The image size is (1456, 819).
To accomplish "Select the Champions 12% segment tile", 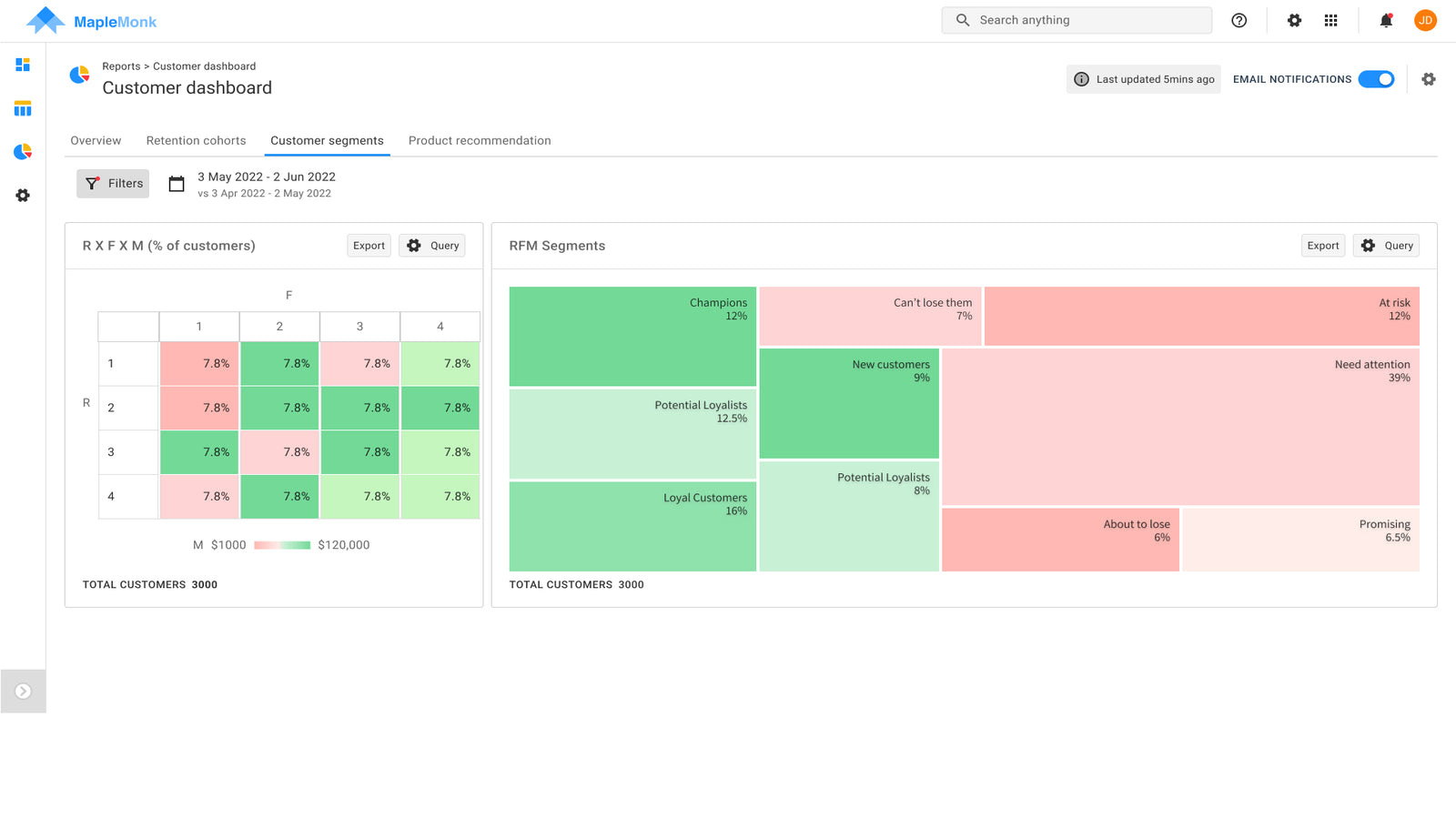I will pos(632,337).
